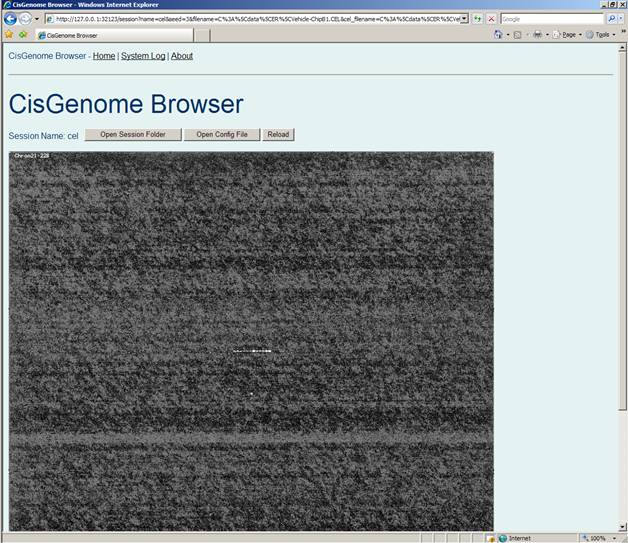The width and height of the screenshot is (628, 543).
Task: Expand the Print options dropdown arrow
Action: click(x=547, y=35)
